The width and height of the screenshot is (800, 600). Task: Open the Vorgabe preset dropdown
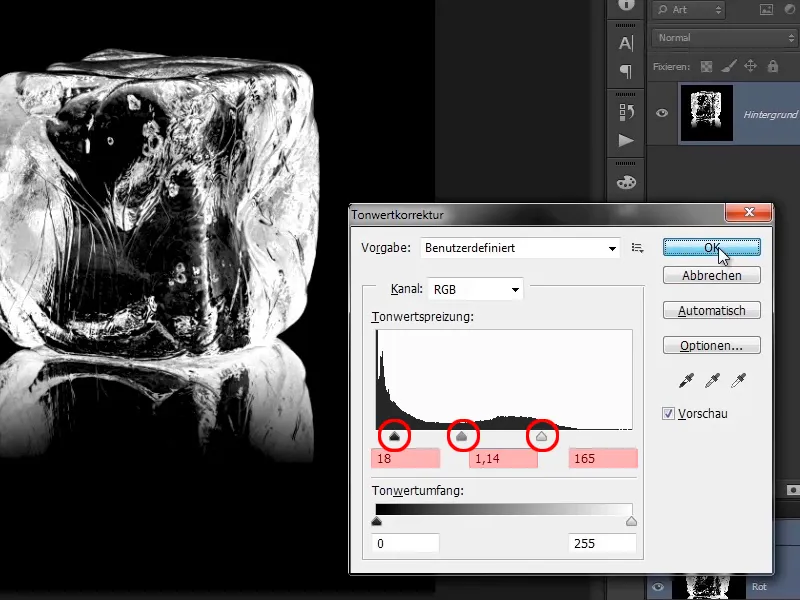tap(520, 248)
